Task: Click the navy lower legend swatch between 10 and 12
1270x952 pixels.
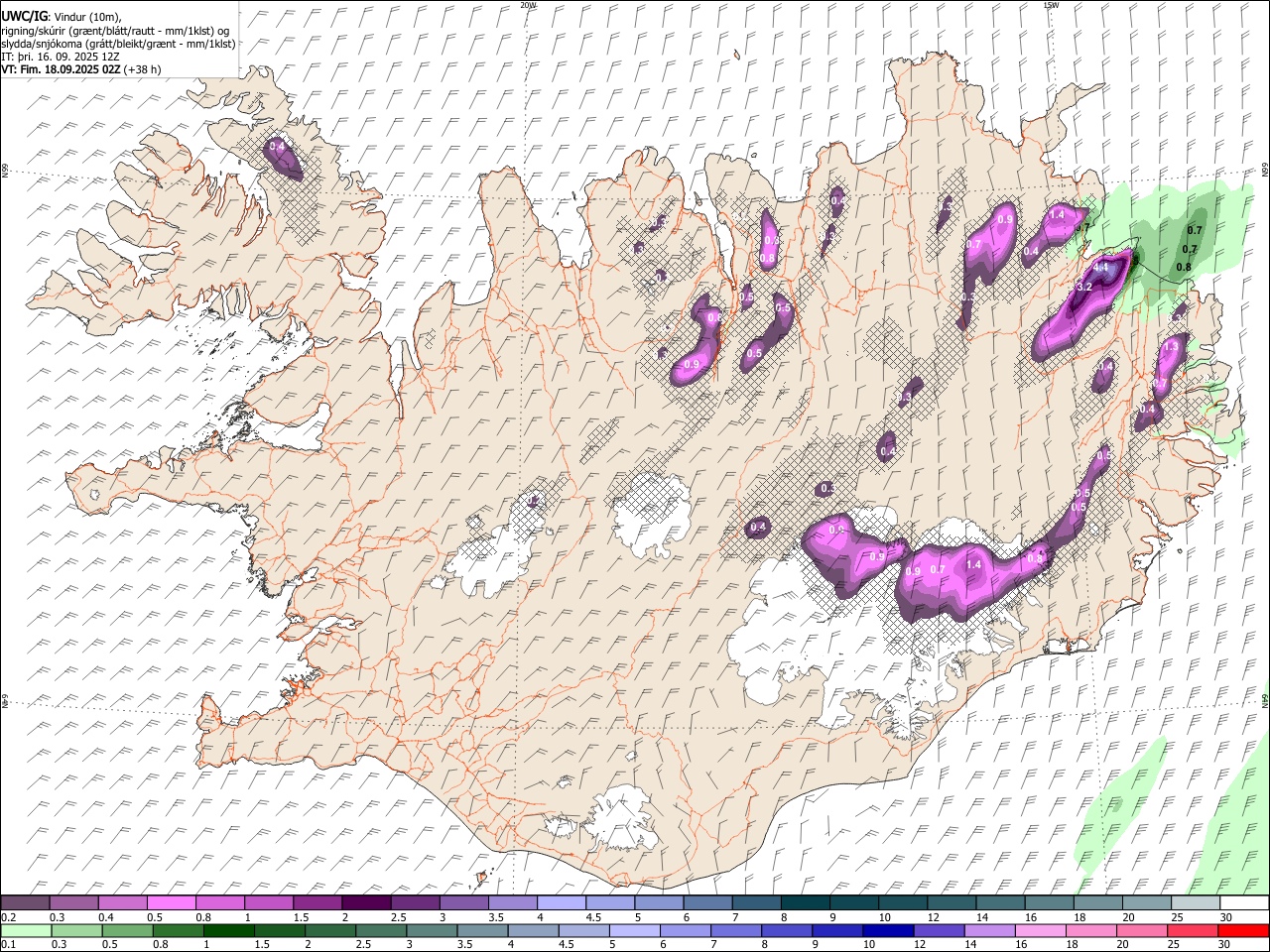Action: 887,930
